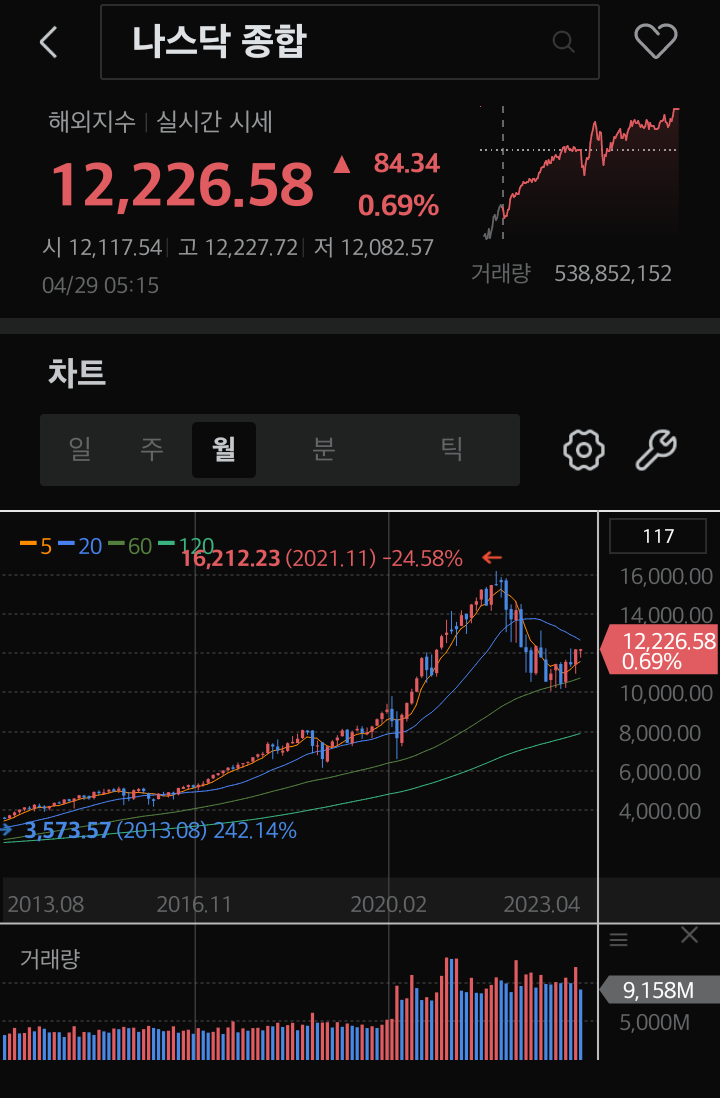Click the 고 12,227.72 high value
Image resolution: width=720 pixels, height=1098 pixels.
pyautogui.click(x=237, y=247)
